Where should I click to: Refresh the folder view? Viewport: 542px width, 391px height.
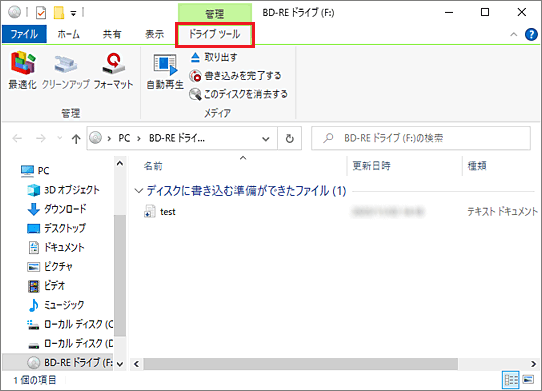pos(289,139)
